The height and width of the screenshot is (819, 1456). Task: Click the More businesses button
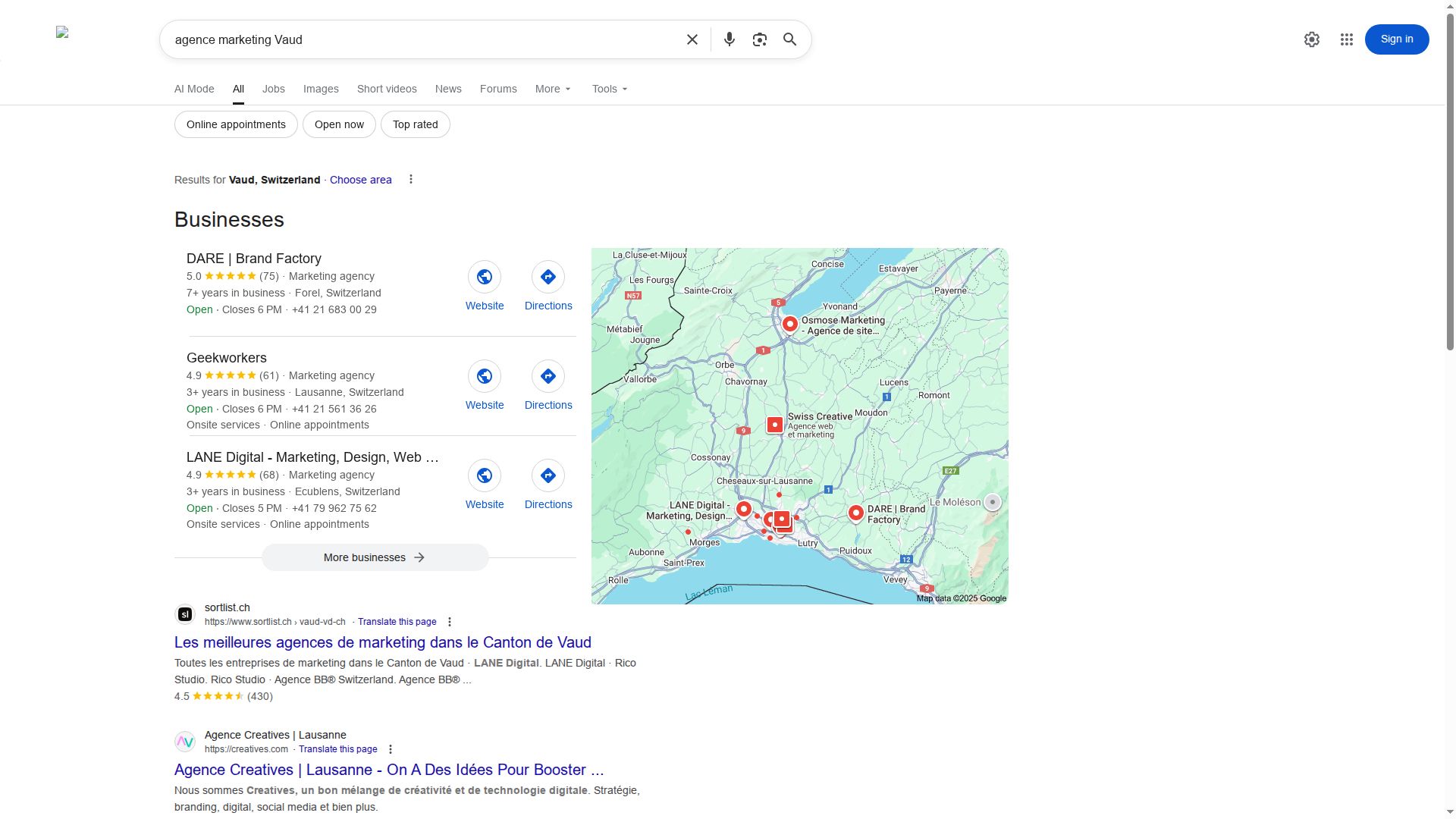coord(375,557)
